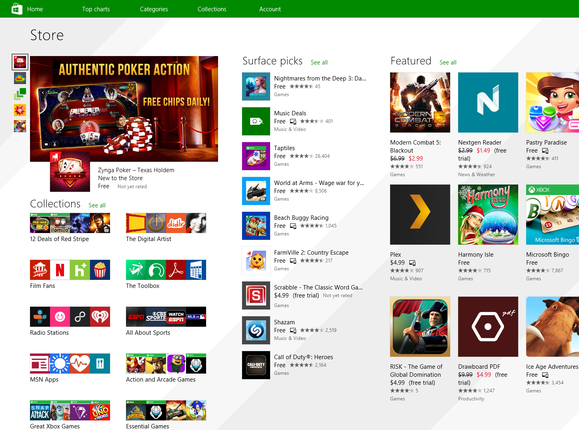Image resolution: width=579 pixels, height=430 pixels.
Task: Click See all next to Featured
Action: pos(448,62)
